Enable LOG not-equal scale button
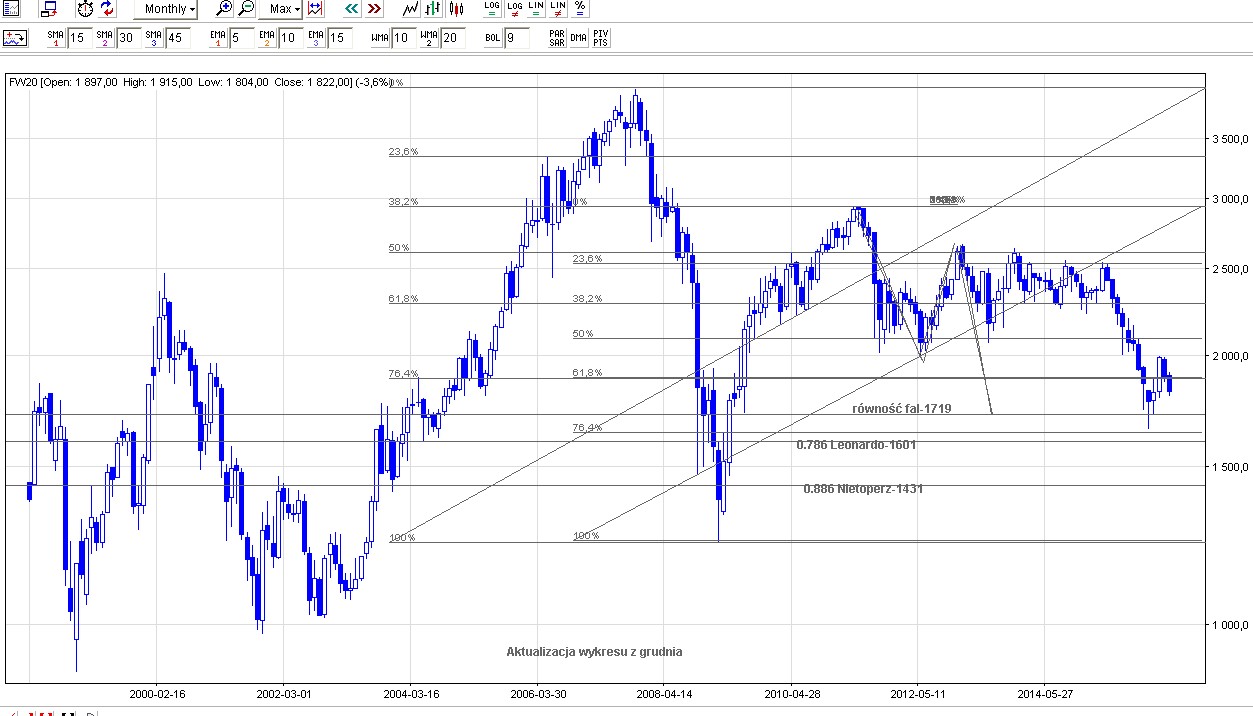Viewport: 1253px width, 716px height. tap(514, 9)
